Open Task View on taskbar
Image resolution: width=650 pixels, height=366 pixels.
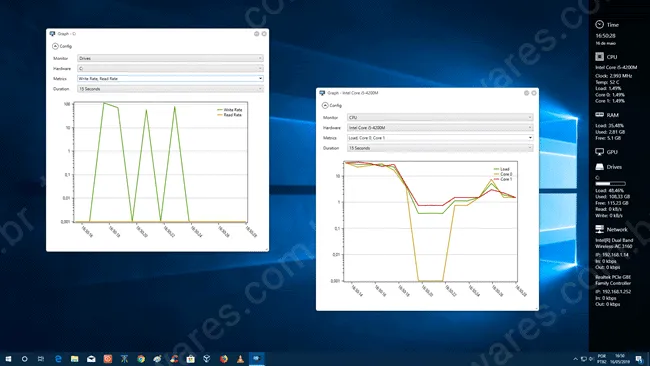tap(41, 359)
